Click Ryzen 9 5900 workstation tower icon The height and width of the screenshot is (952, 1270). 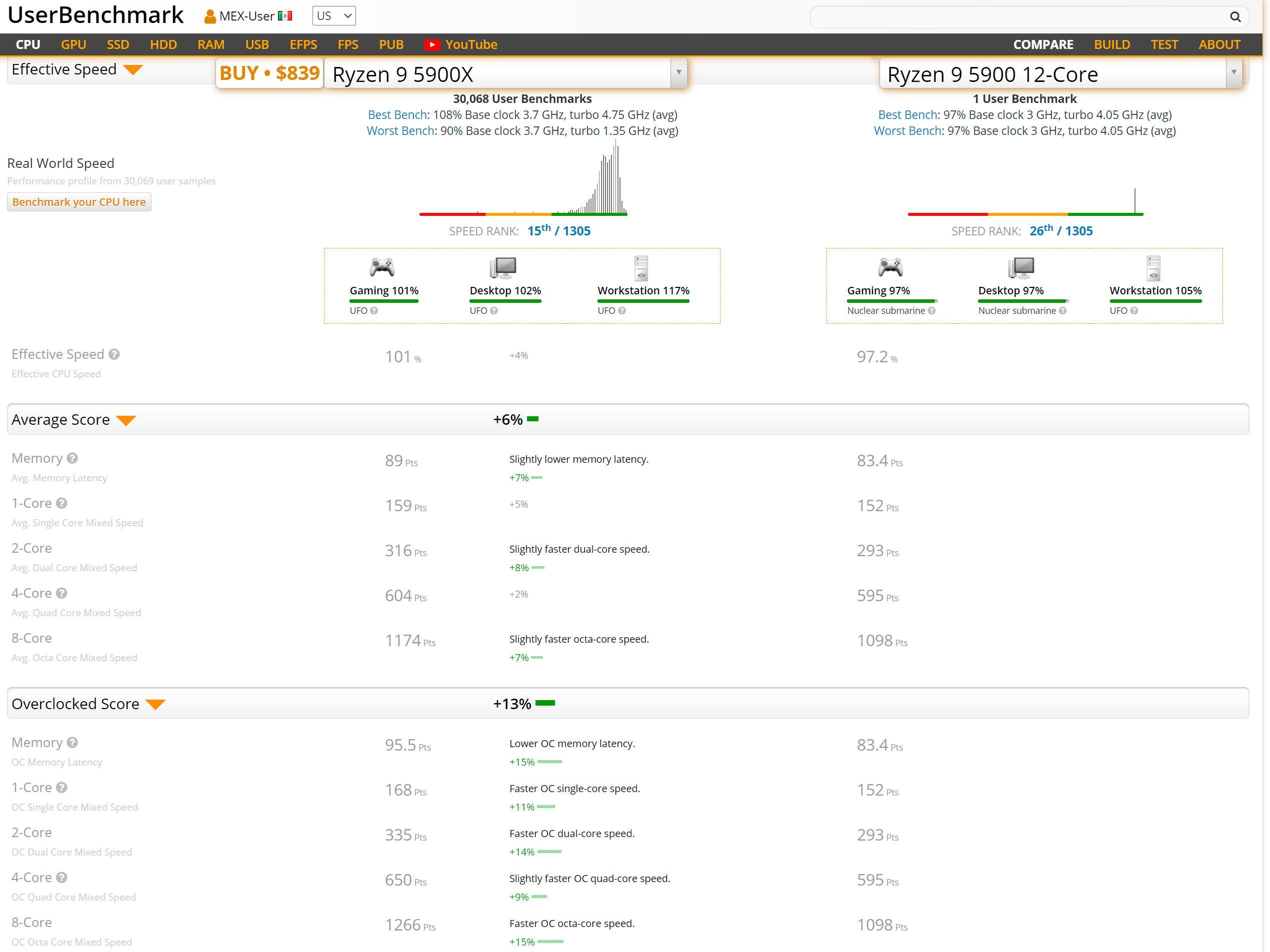pos(1153,267)
